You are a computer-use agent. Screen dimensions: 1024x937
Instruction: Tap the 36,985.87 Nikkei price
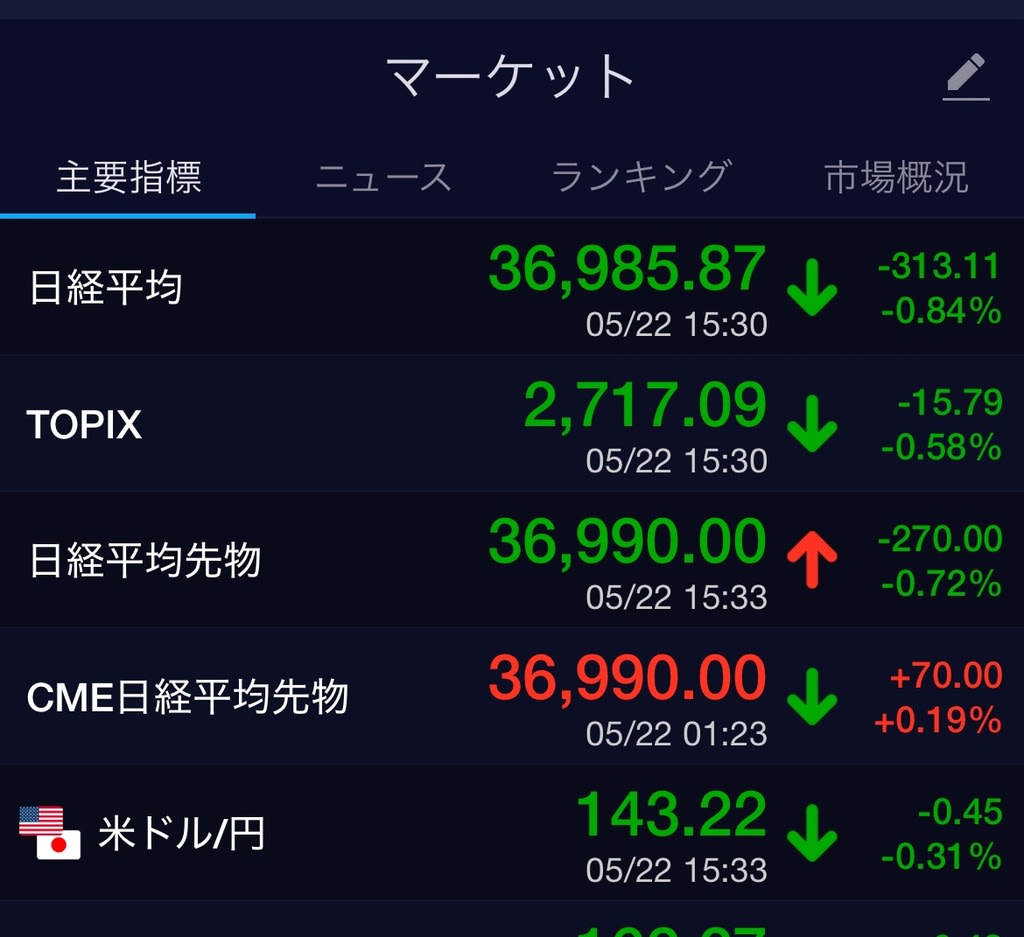(x=627, y=268)
